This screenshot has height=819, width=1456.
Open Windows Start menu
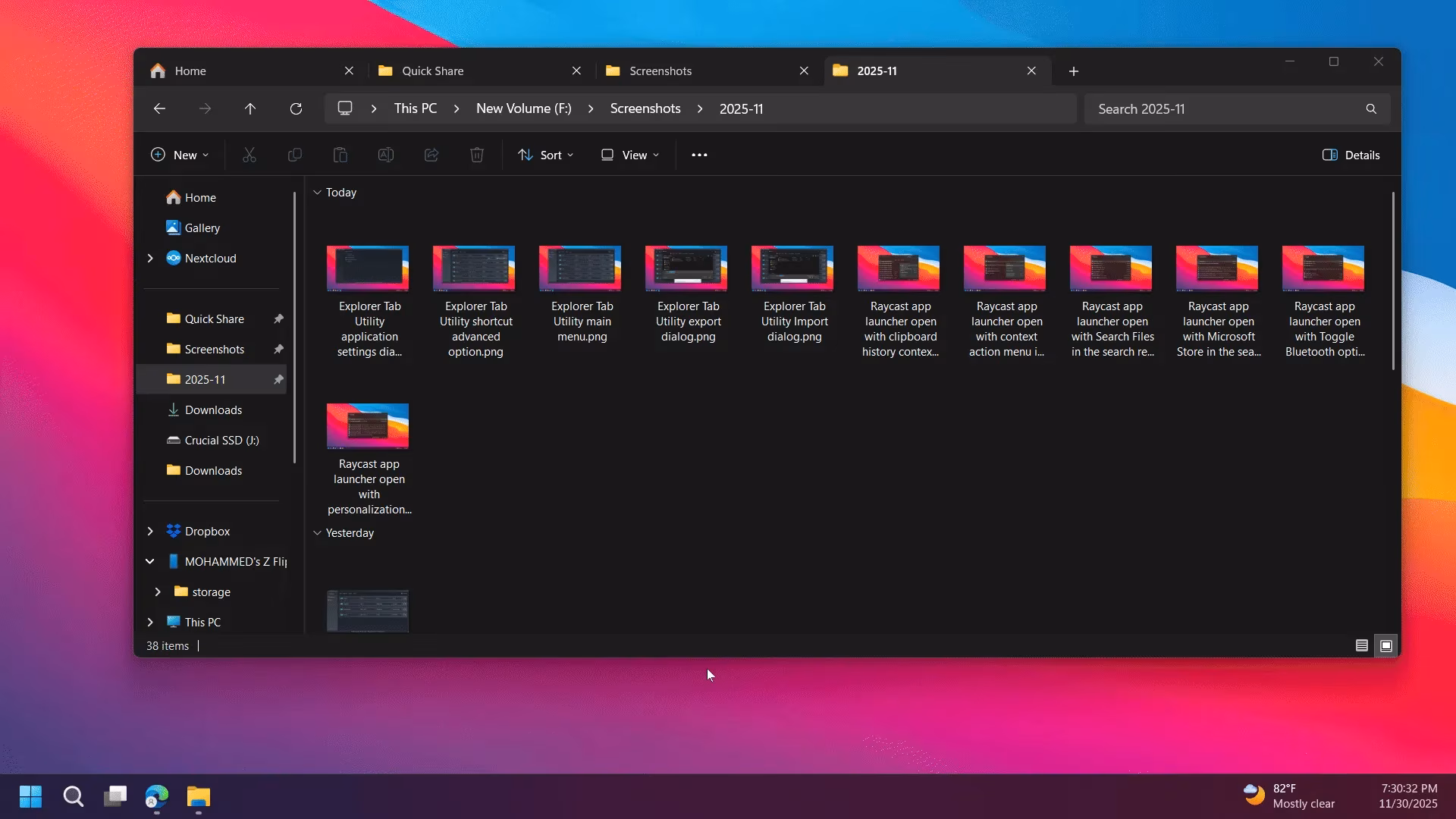coord(30,796)
